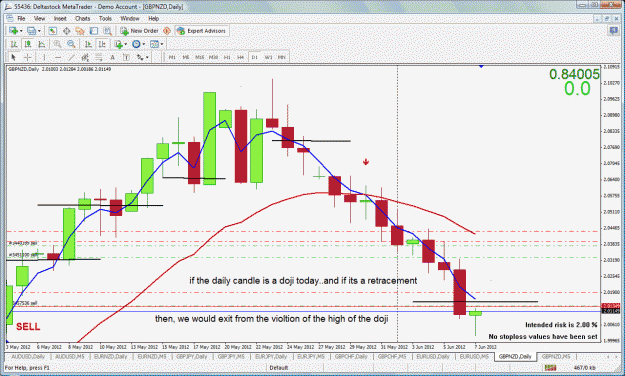Select the Fibonacci retracement tool
Viewport: 625px width, 376px height.
tap(98, 57)
